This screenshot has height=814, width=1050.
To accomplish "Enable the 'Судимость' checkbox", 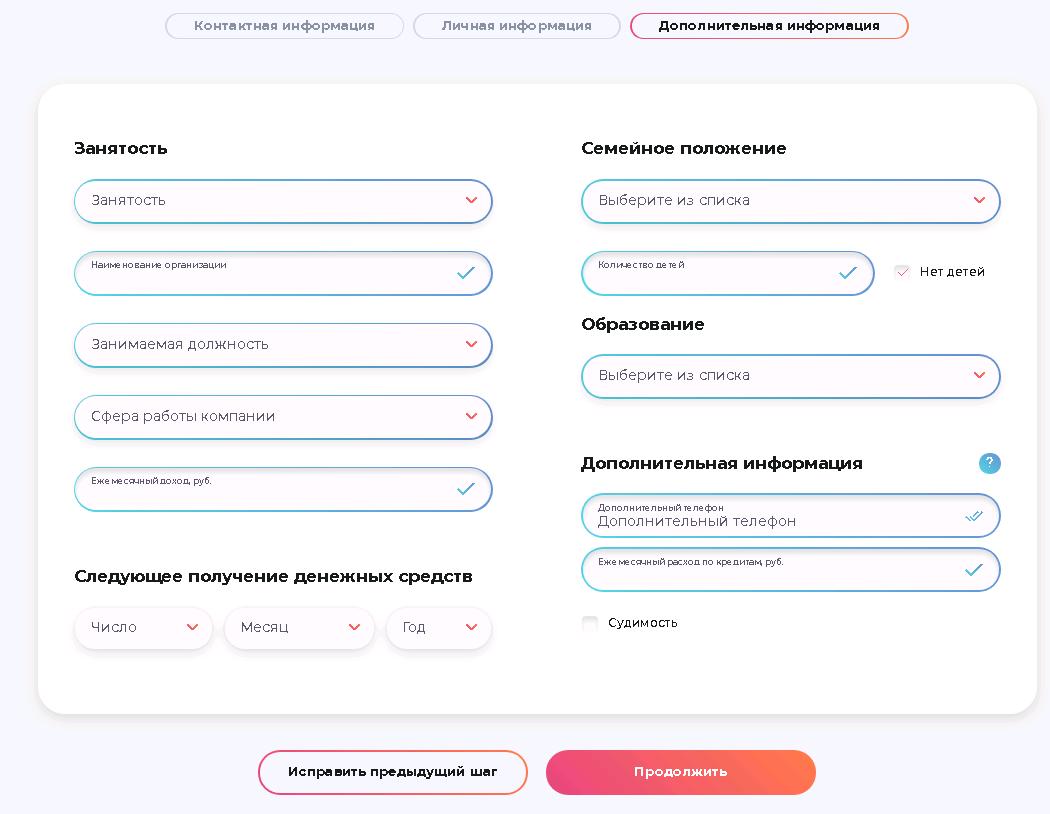I will coord(590,623).
